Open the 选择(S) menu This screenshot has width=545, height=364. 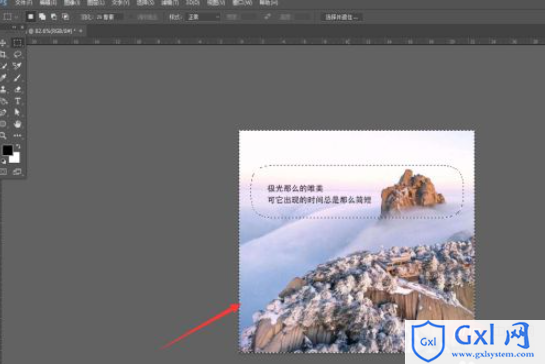click(145, 3)
